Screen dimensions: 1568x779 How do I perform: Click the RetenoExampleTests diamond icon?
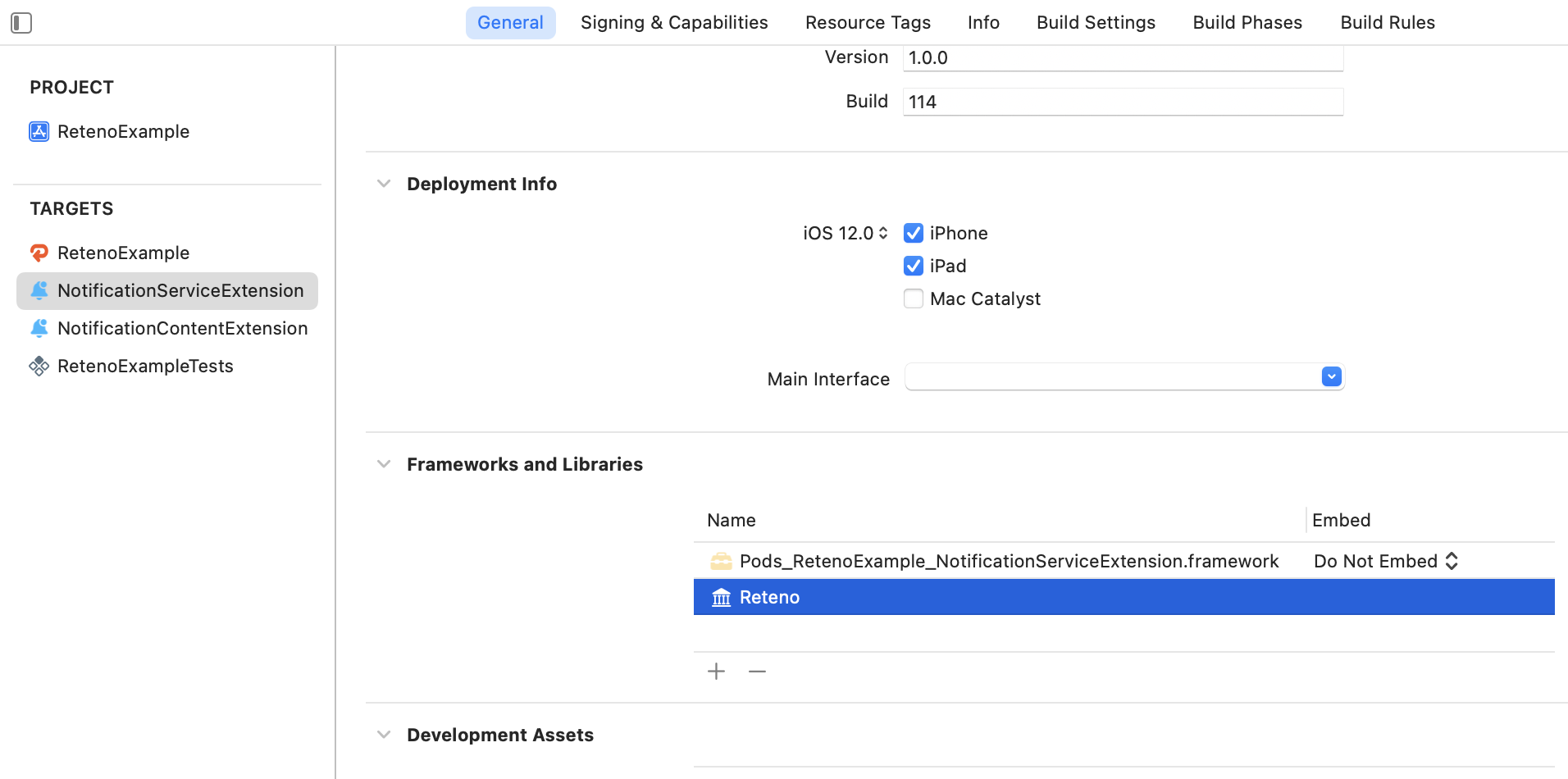coord(39,366)
